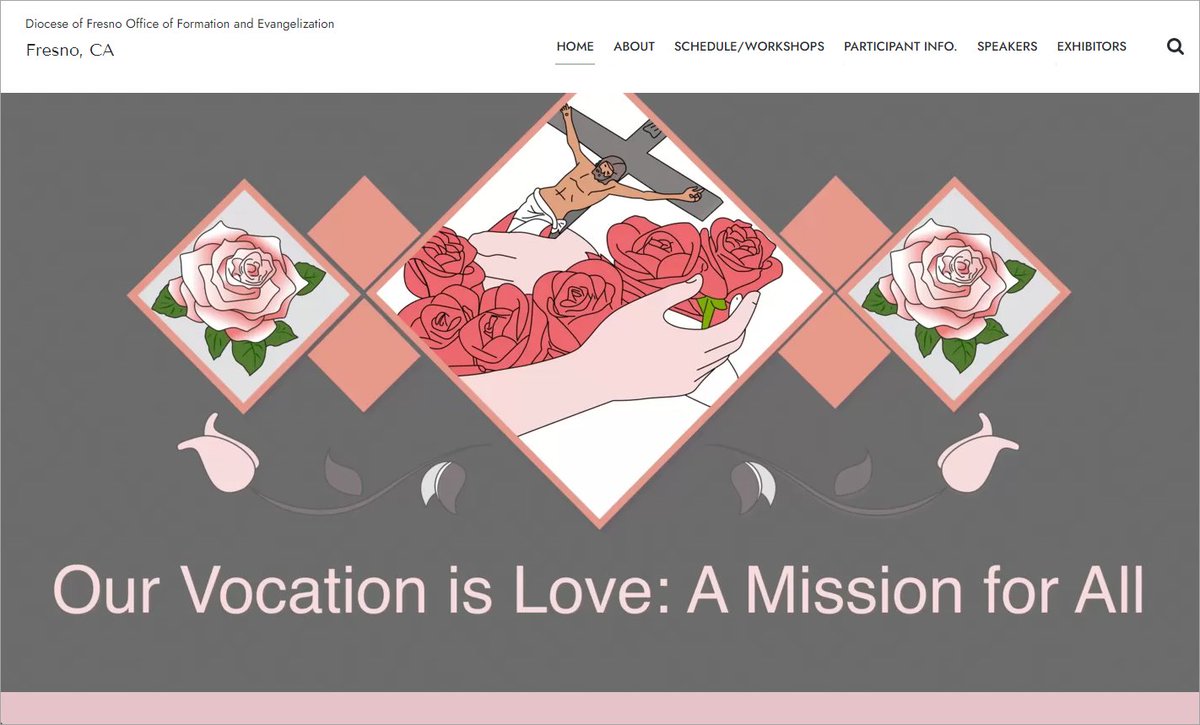
Task: Open the search using the magnifying glass icon
Action: pyautogui.click(x=1175, y=46)
